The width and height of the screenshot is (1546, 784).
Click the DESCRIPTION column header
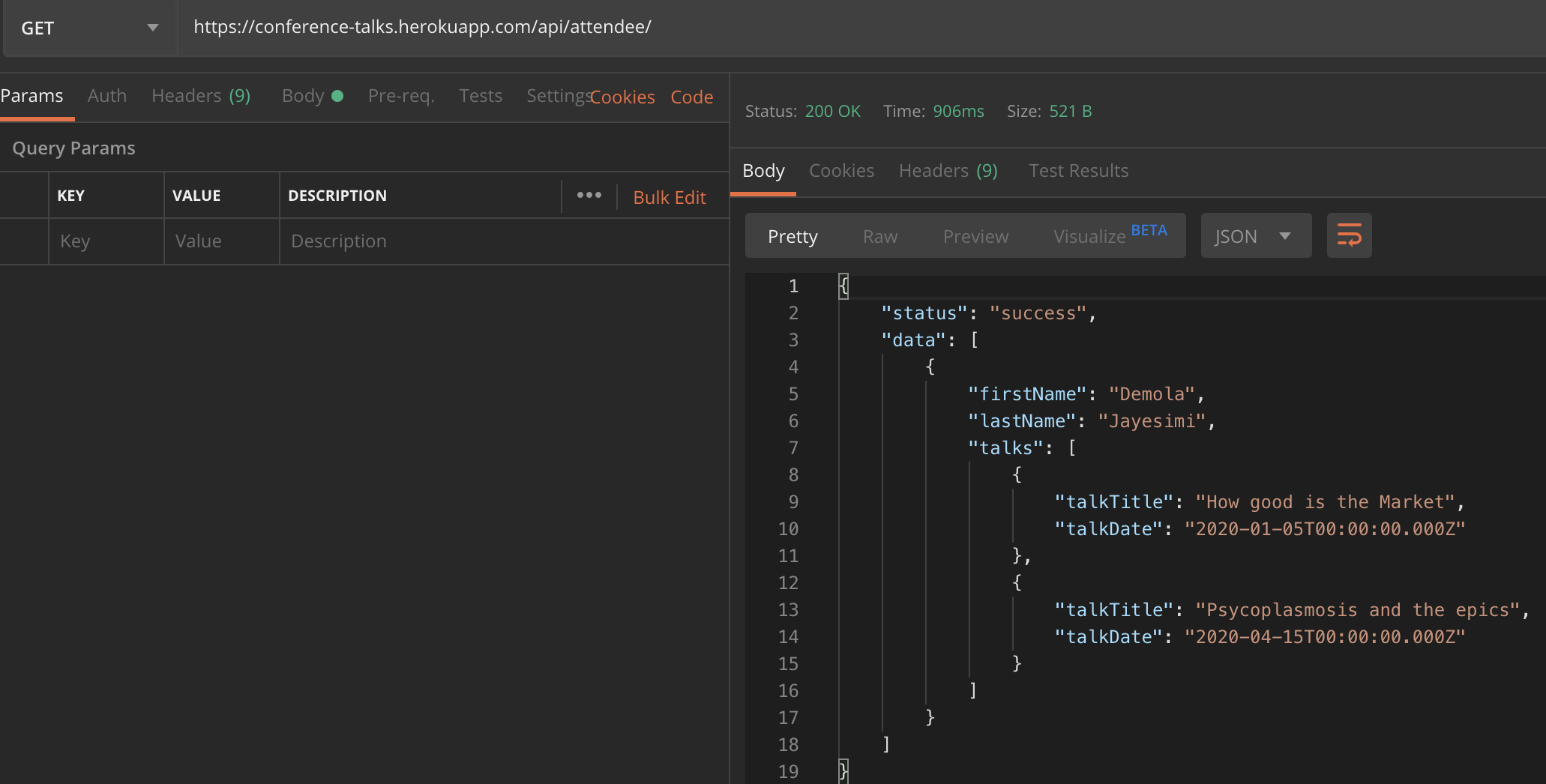pyautogui.click(x=337, y=196)
